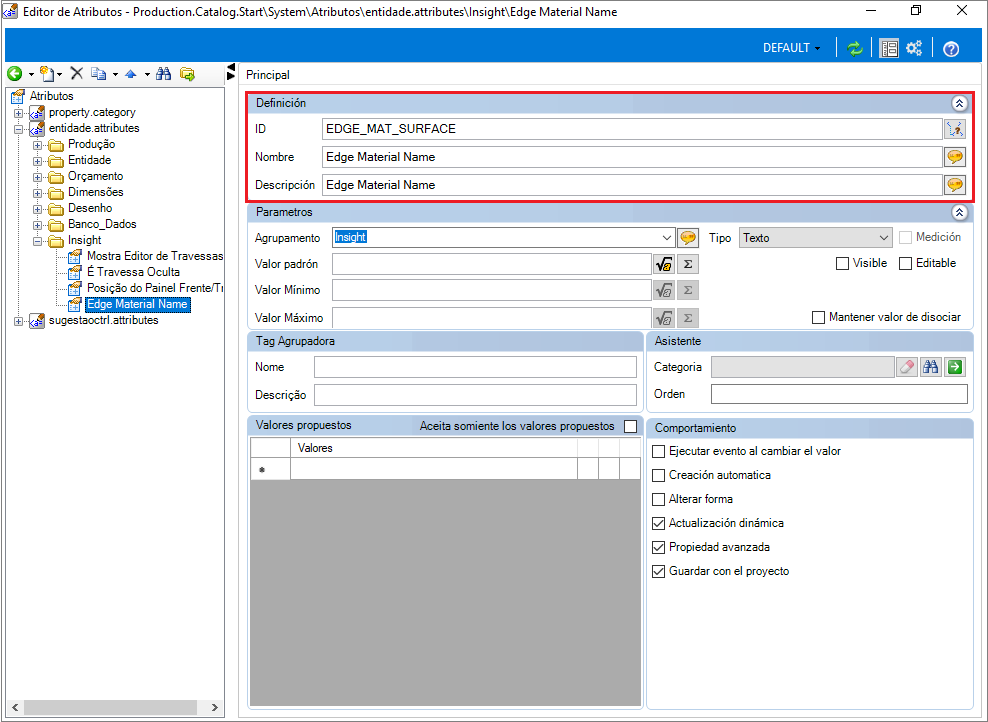This screenshot has height=722, width=988.
Task: Click the Orden input field
Action: [x=839, y=394]
